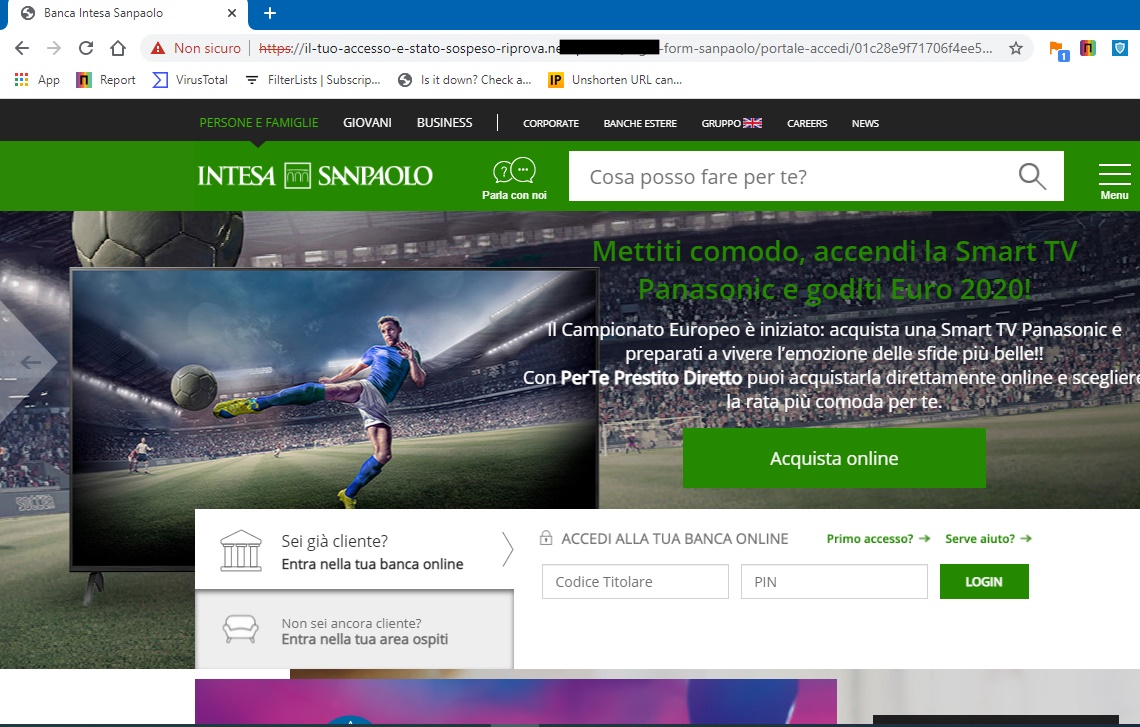Click the chevron next to Sei già cliente
The width and height of the screenshot is (1140, 727).
click(x=507, y=549)
